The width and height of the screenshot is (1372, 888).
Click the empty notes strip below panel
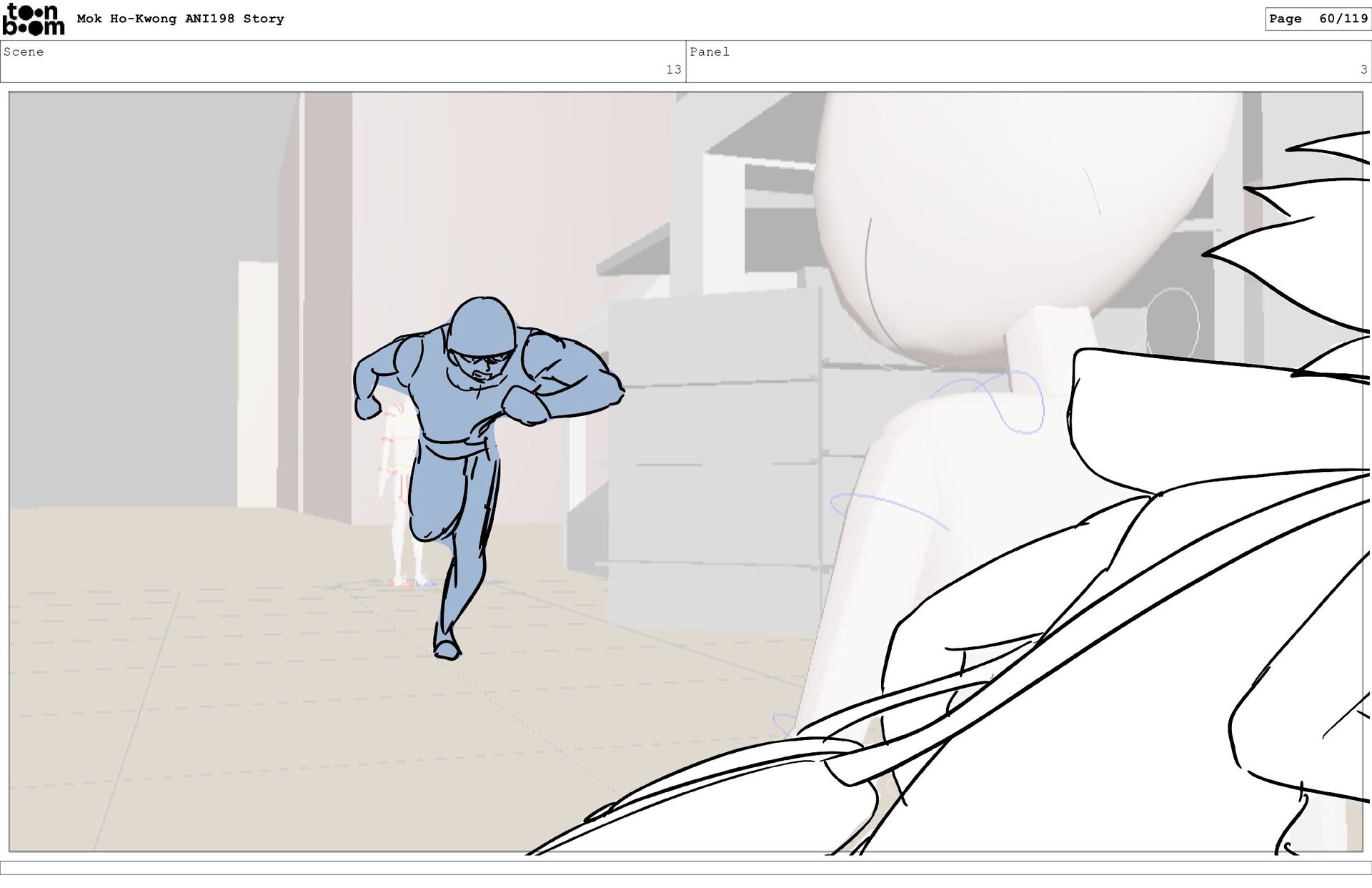(686, 867)
